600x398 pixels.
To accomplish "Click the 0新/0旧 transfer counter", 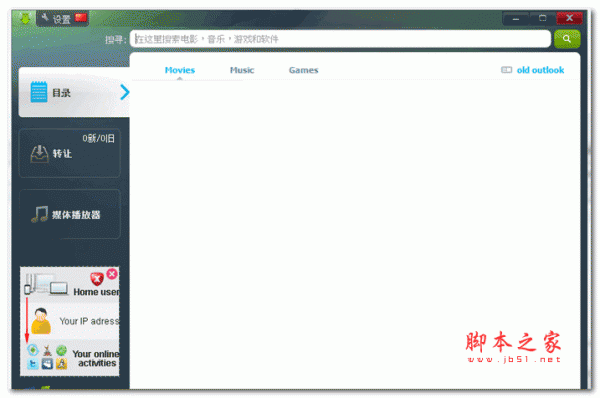I will coord(99,138).
